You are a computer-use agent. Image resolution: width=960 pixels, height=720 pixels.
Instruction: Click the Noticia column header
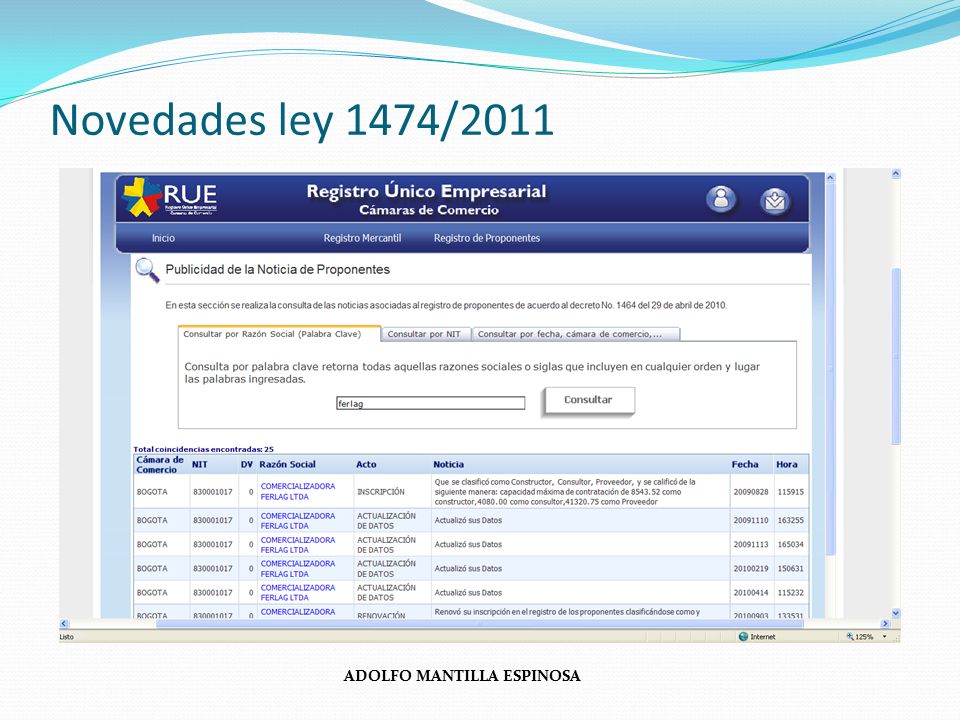pos(449,465)
